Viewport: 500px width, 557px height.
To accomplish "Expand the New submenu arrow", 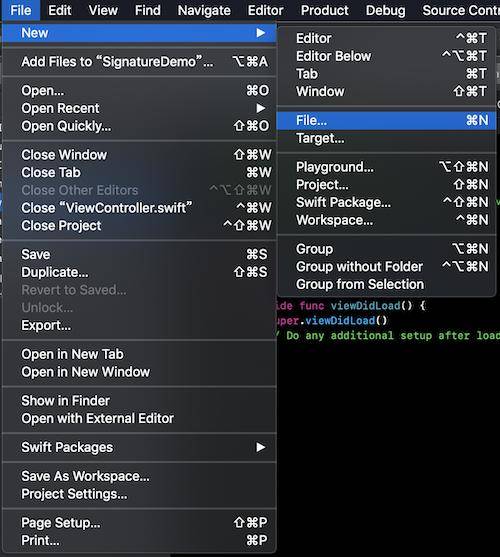I will [x=261, y=33].
